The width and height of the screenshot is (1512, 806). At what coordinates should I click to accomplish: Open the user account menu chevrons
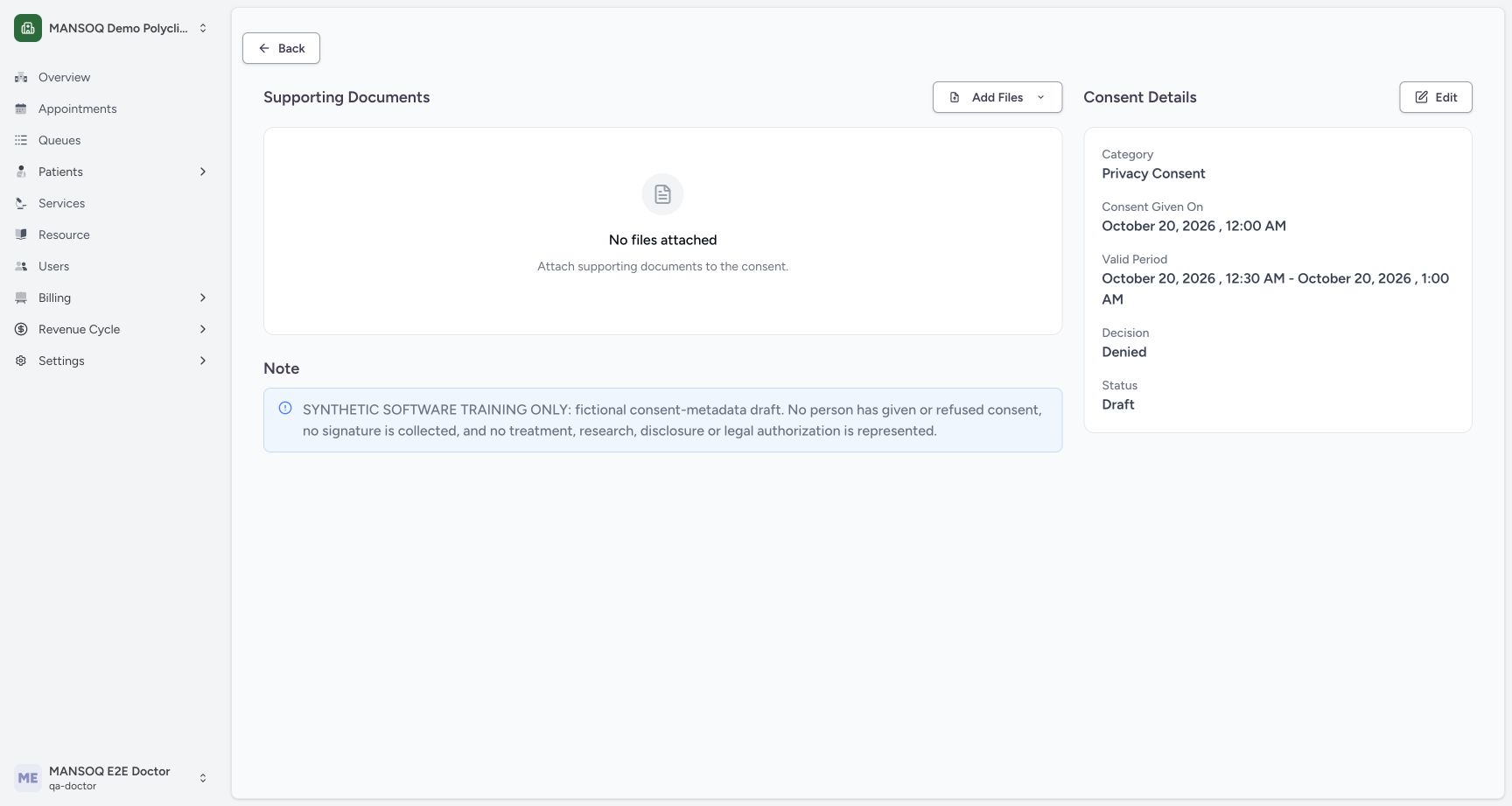click(203, 778)
